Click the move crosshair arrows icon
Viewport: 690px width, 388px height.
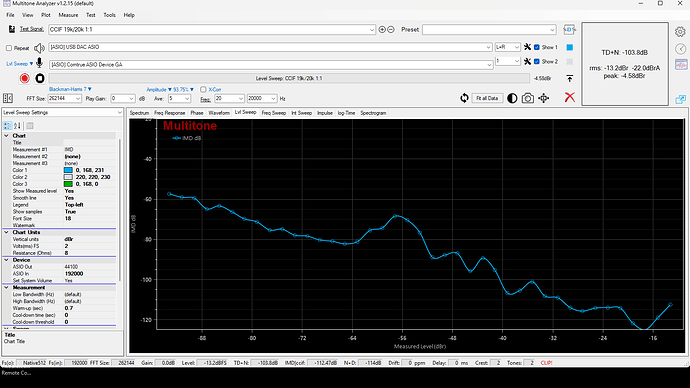(544, 98)
